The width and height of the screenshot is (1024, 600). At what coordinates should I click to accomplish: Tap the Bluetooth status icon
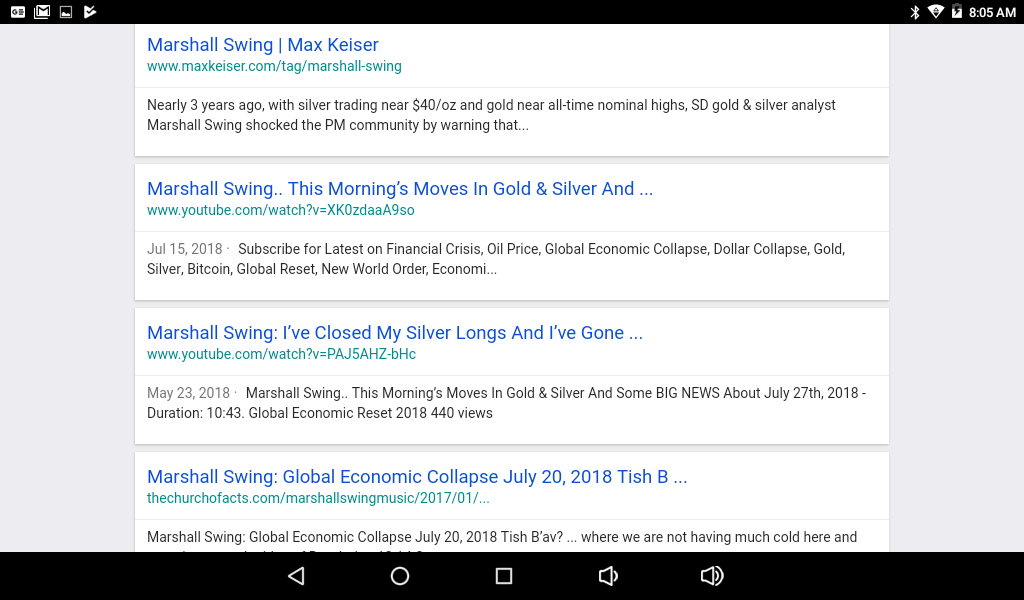(x=914, y=12)
